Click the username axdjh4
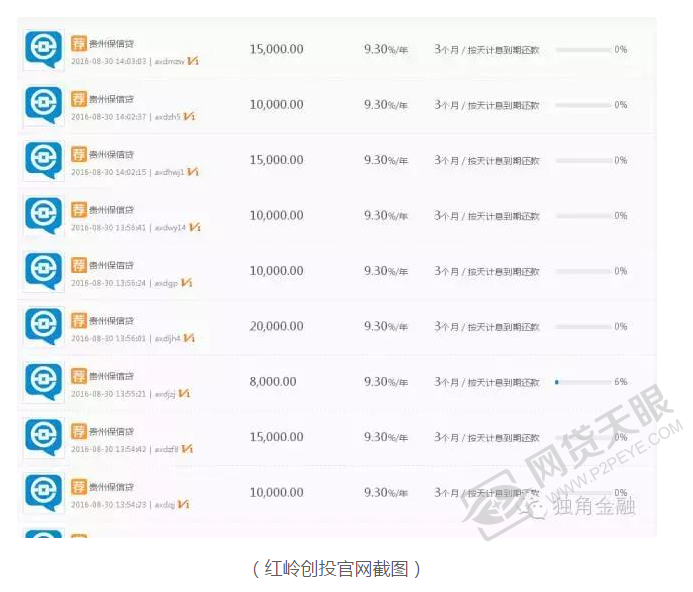Screen dimensions: 693x592 click(x=168, y=338)
